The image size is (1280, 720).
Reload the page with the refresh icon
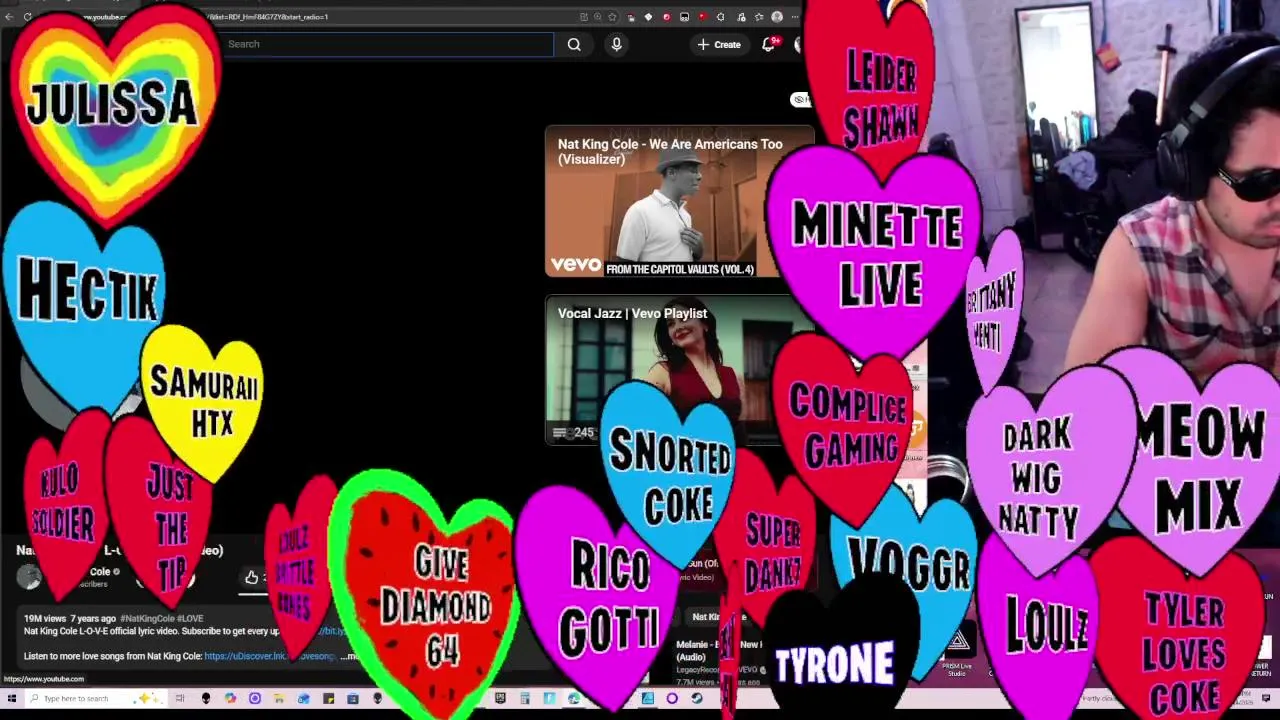click(28, 17)
